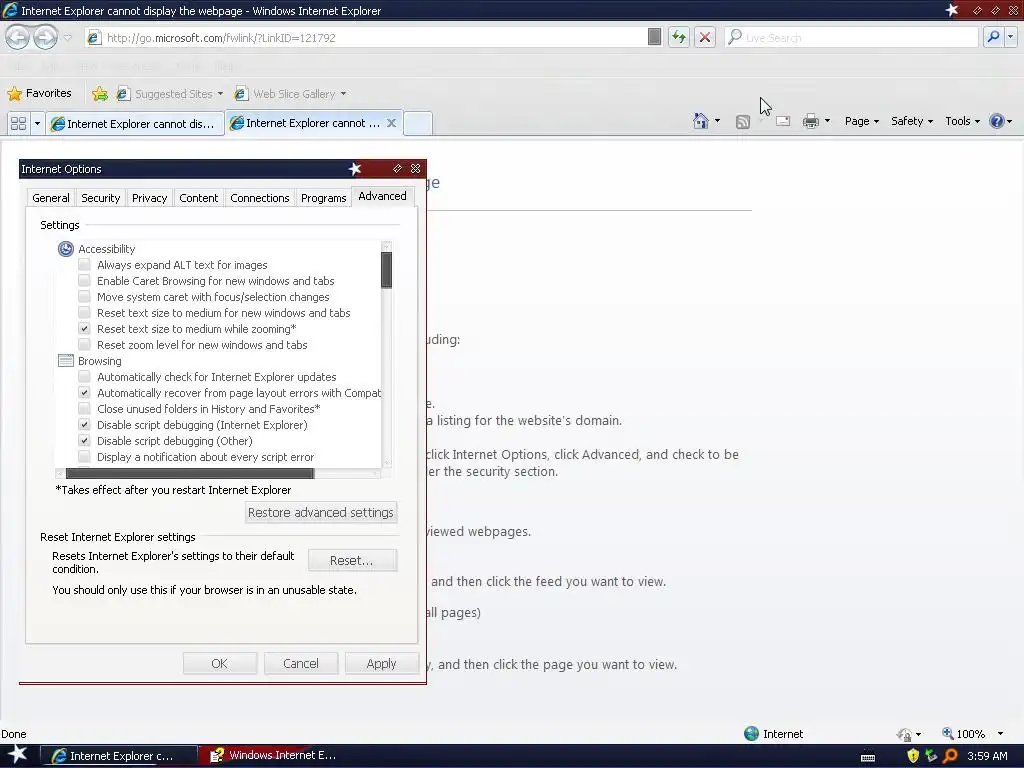Click the Compatibility View icon in address bar
This screenshot has width=1024, height=768.
[x=654, y=37]
